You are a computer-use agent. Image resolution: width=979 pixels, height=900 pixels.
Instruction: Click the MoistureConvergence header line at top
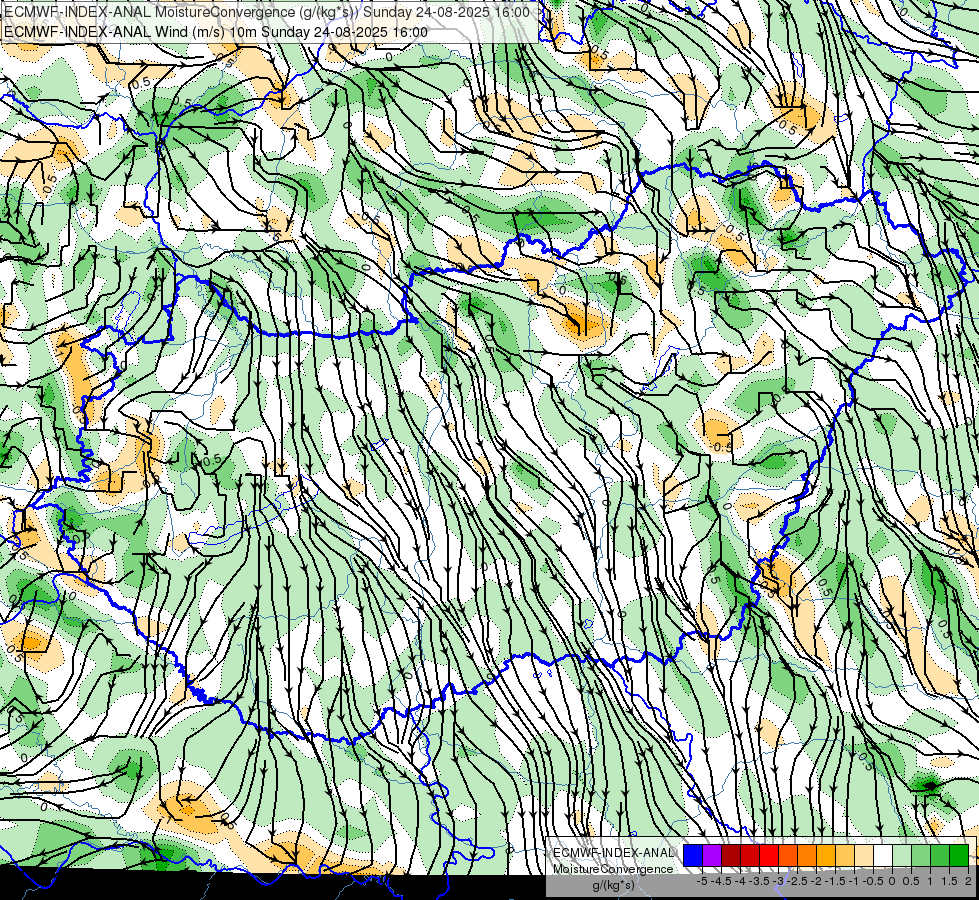click(267, 12)
